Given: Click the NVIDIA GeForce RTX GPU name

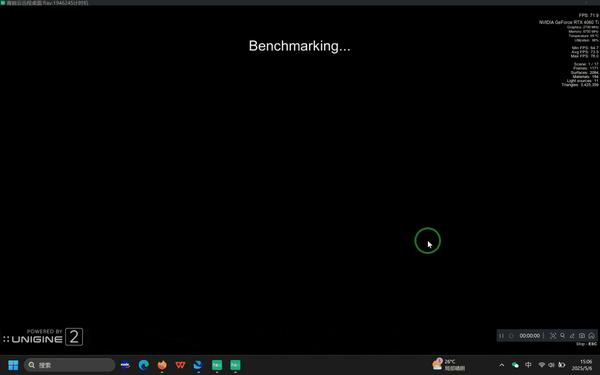Looking at the screenshot, I should click(x=569, y=22).
